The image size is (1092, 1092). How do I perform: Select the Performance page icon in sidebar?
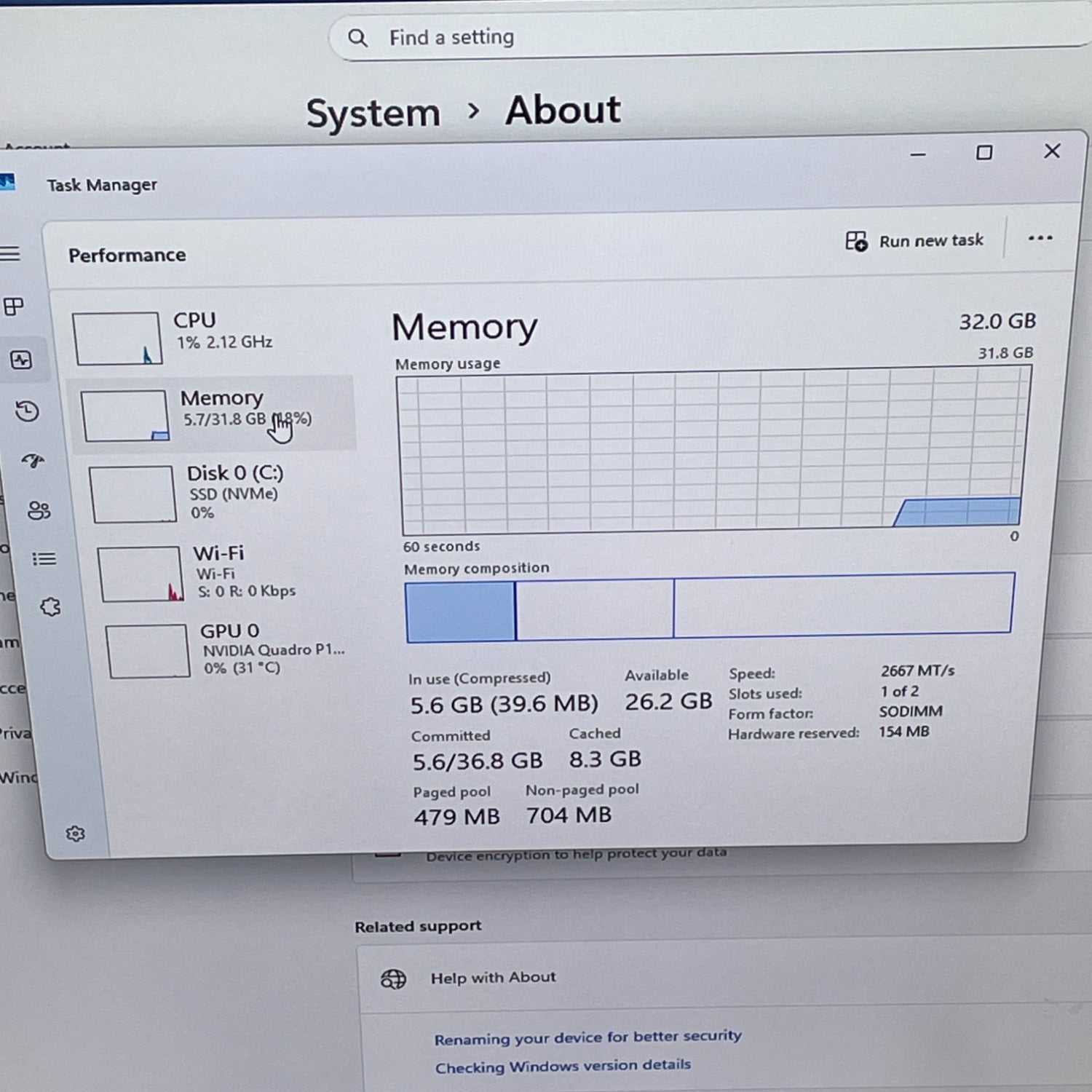pos(21,360)
